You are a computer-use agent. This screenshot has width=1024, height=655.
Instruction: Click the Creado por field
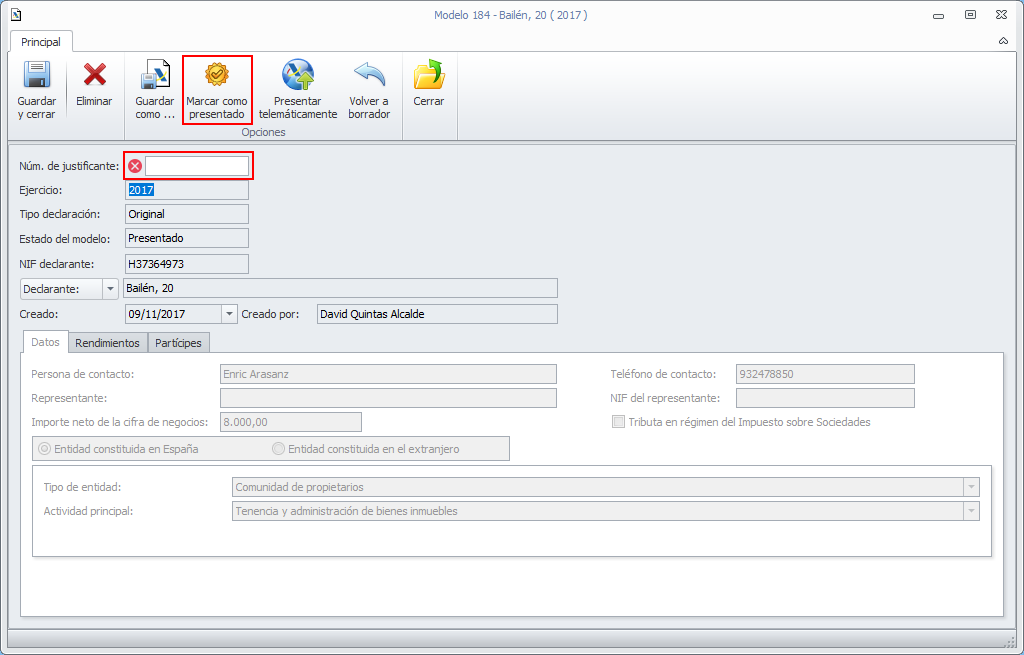438,314
